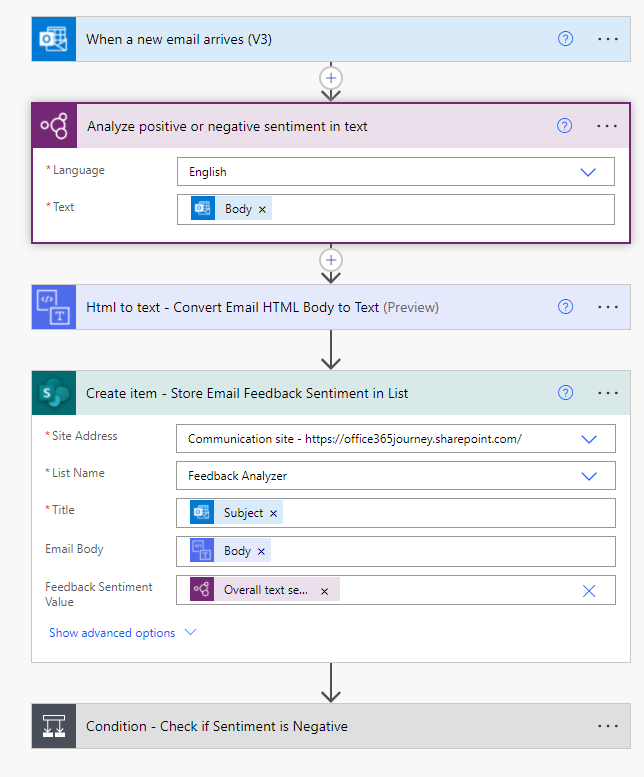Expand the English language dropdown

(x=395, y=172)
